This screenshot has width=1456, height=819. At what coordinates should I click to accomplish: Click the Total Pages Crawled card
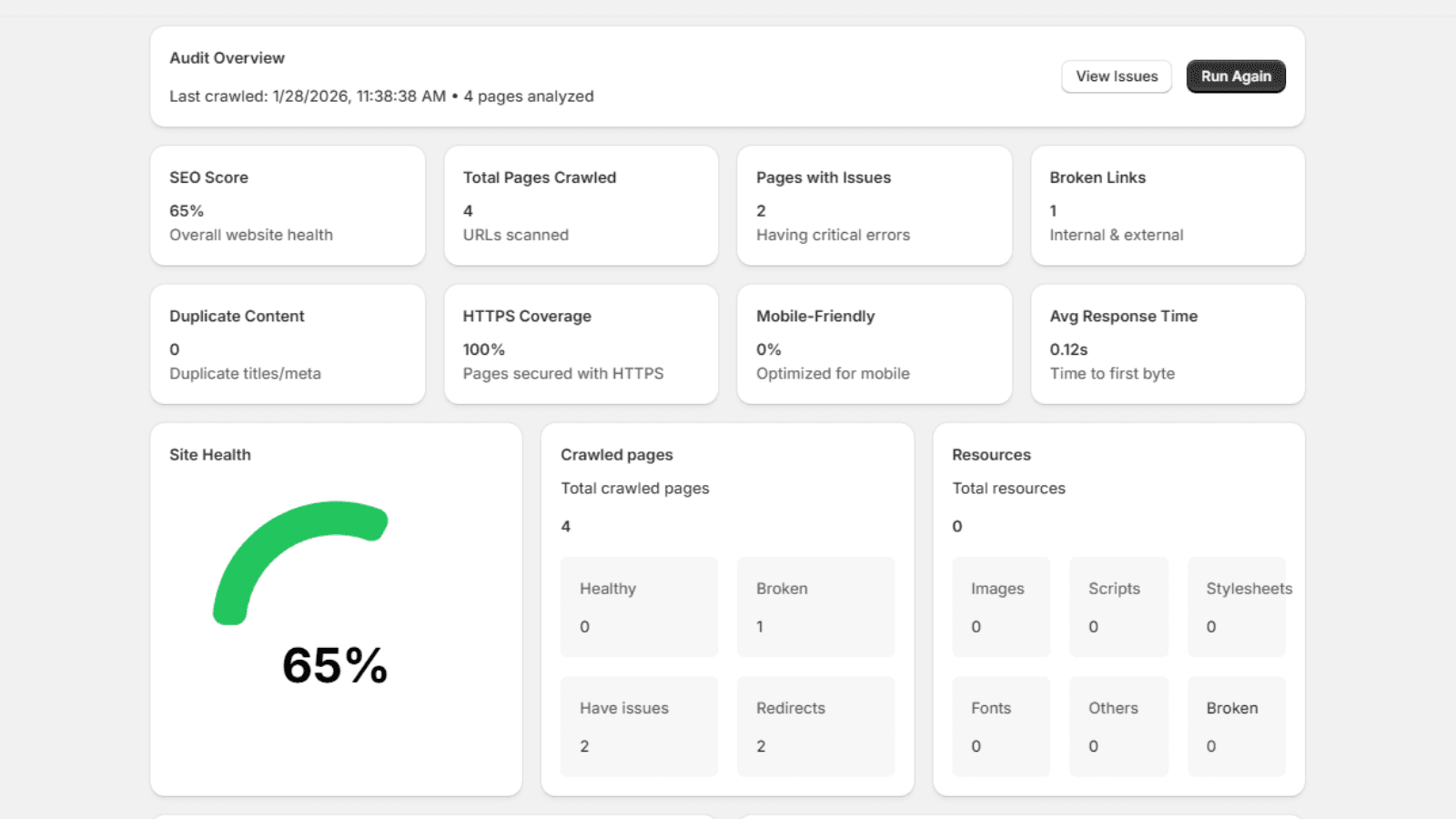[x=581, y=206]
